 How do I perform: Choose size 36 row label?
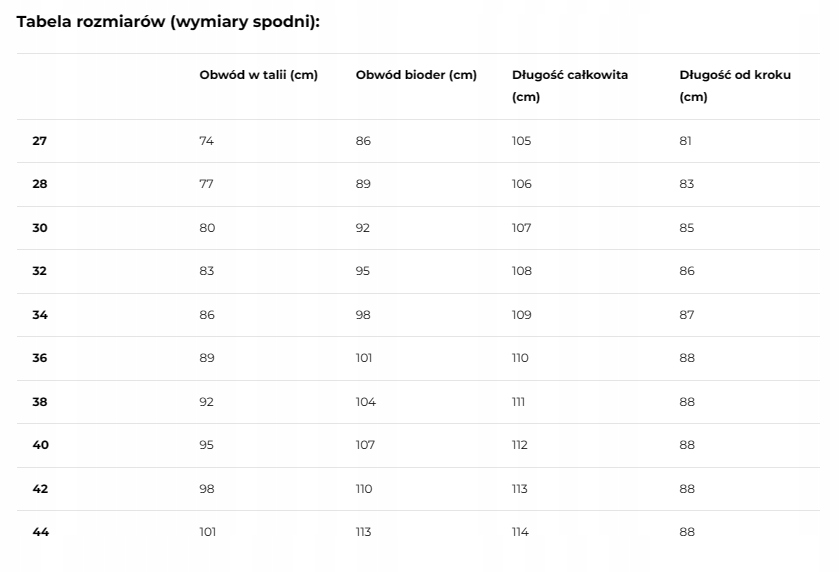pos(40,358)
